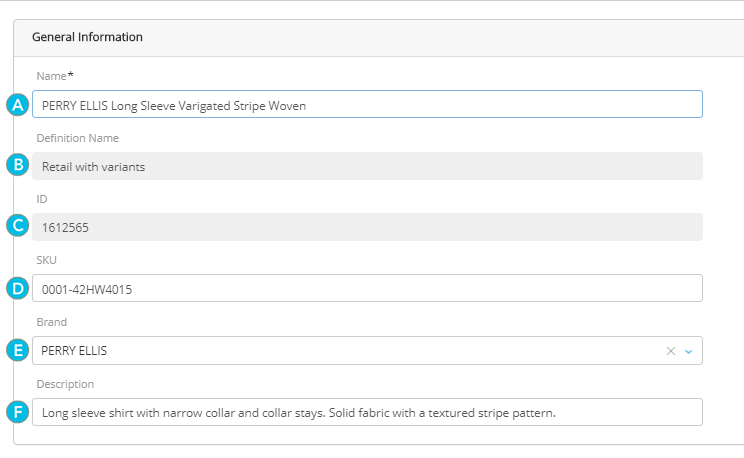Click the circular B marker badge
This screenshot has width=744, height=458.
click(x=16, y=166)
